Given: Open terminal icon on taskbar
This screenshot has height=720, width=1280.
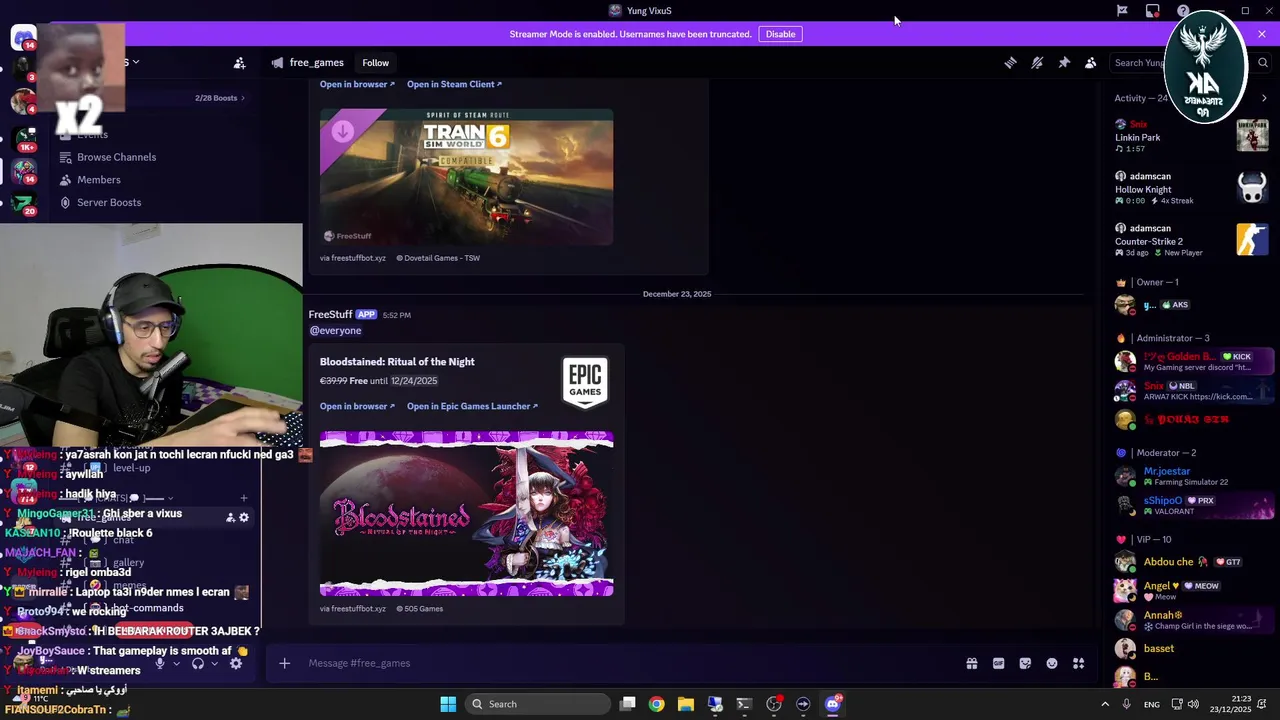Looking at the screenshot, I should (x=744, y=704).
